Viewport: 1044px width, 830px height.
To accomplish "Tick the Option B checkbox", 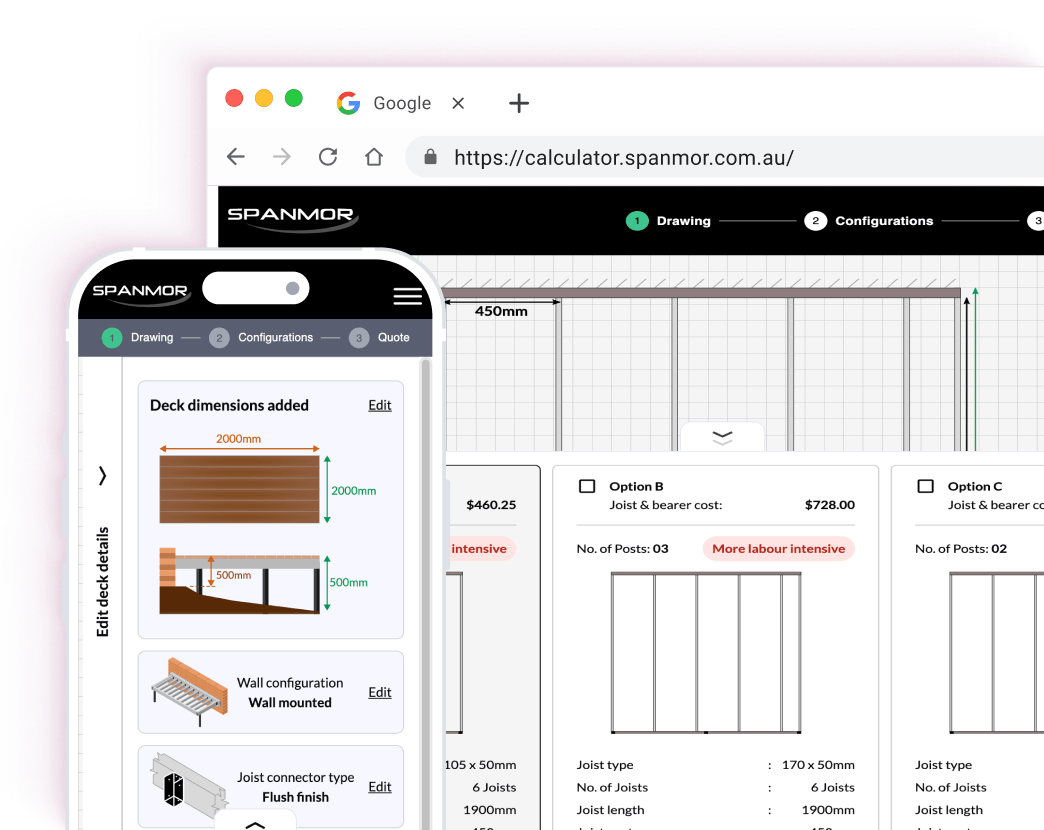I will [587, 486].
